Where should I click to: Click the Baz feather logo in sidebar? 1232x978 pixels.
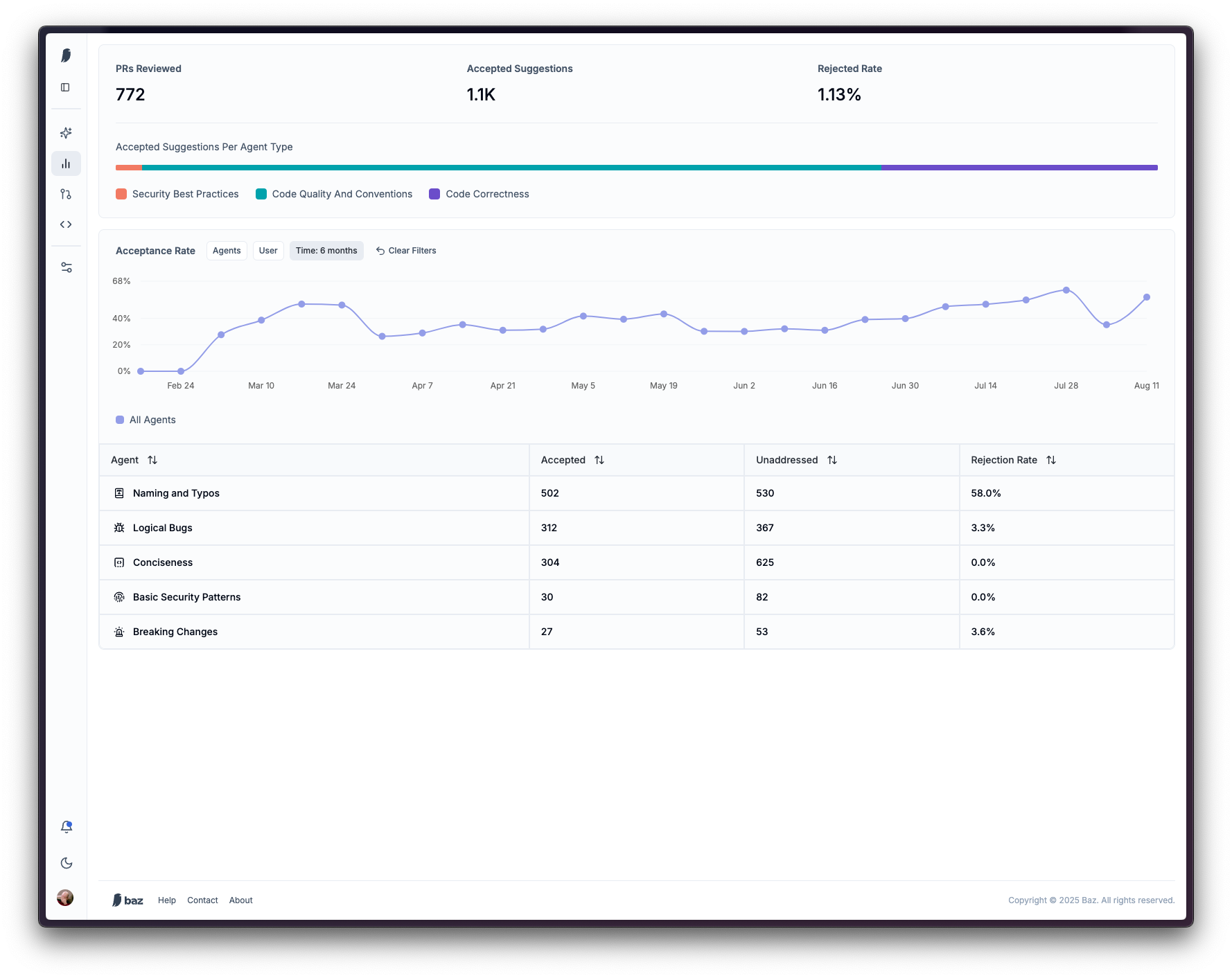click(x=66, y=55)
